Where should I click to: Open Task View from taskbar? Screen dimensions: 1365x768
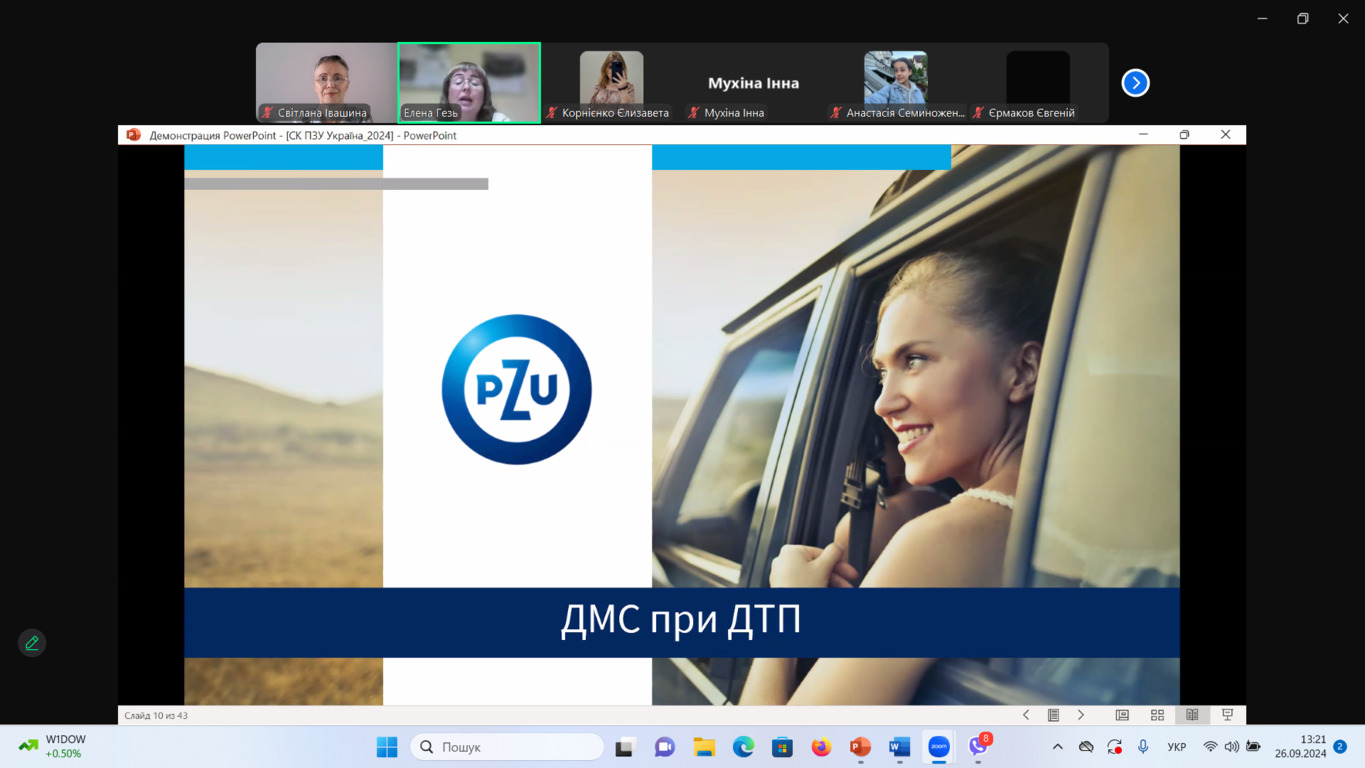[625, 747]
